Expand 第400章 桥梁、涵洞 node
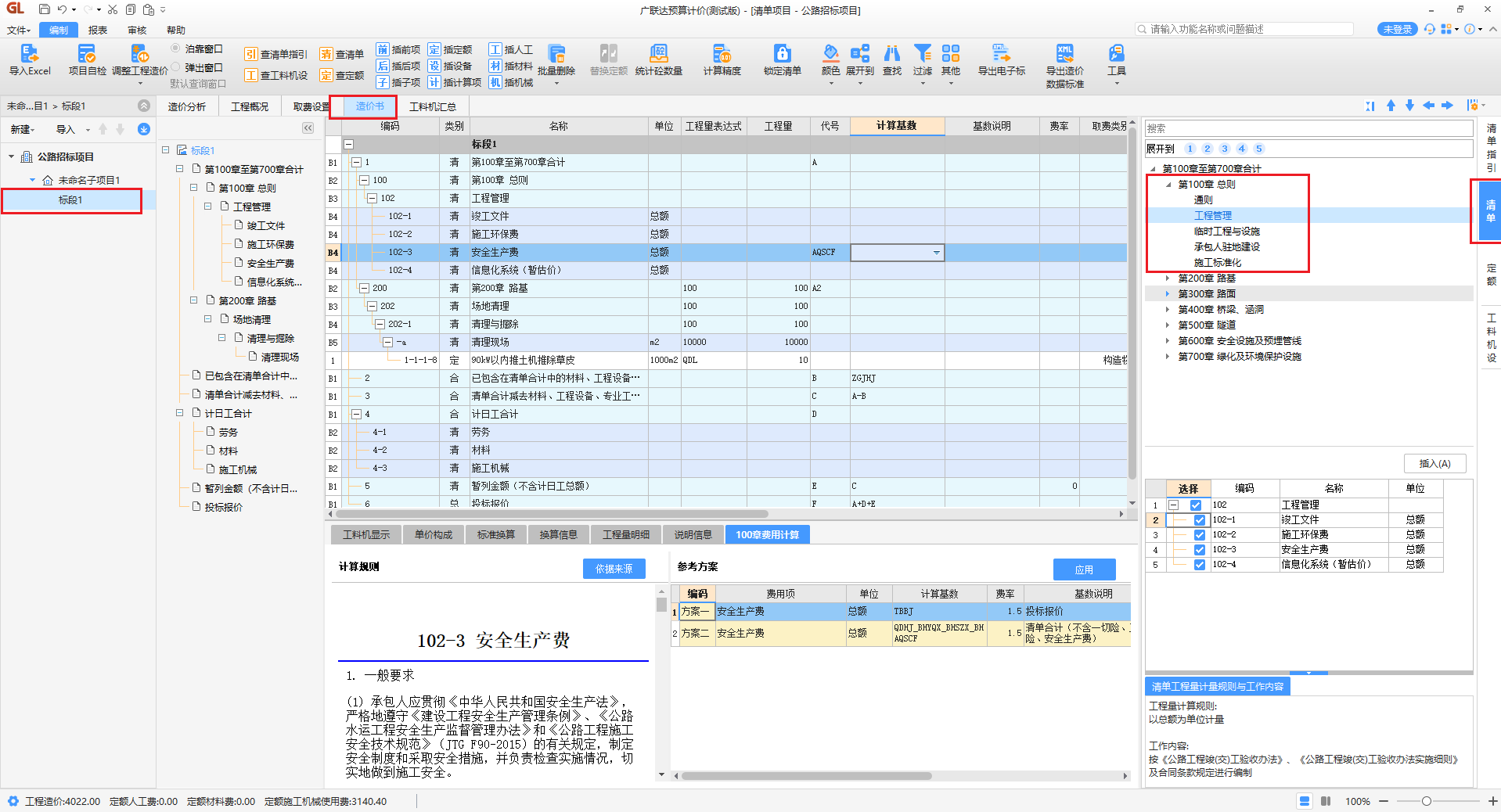Viewport: 1501px width, 812px height. click(x=1168, y=310)
